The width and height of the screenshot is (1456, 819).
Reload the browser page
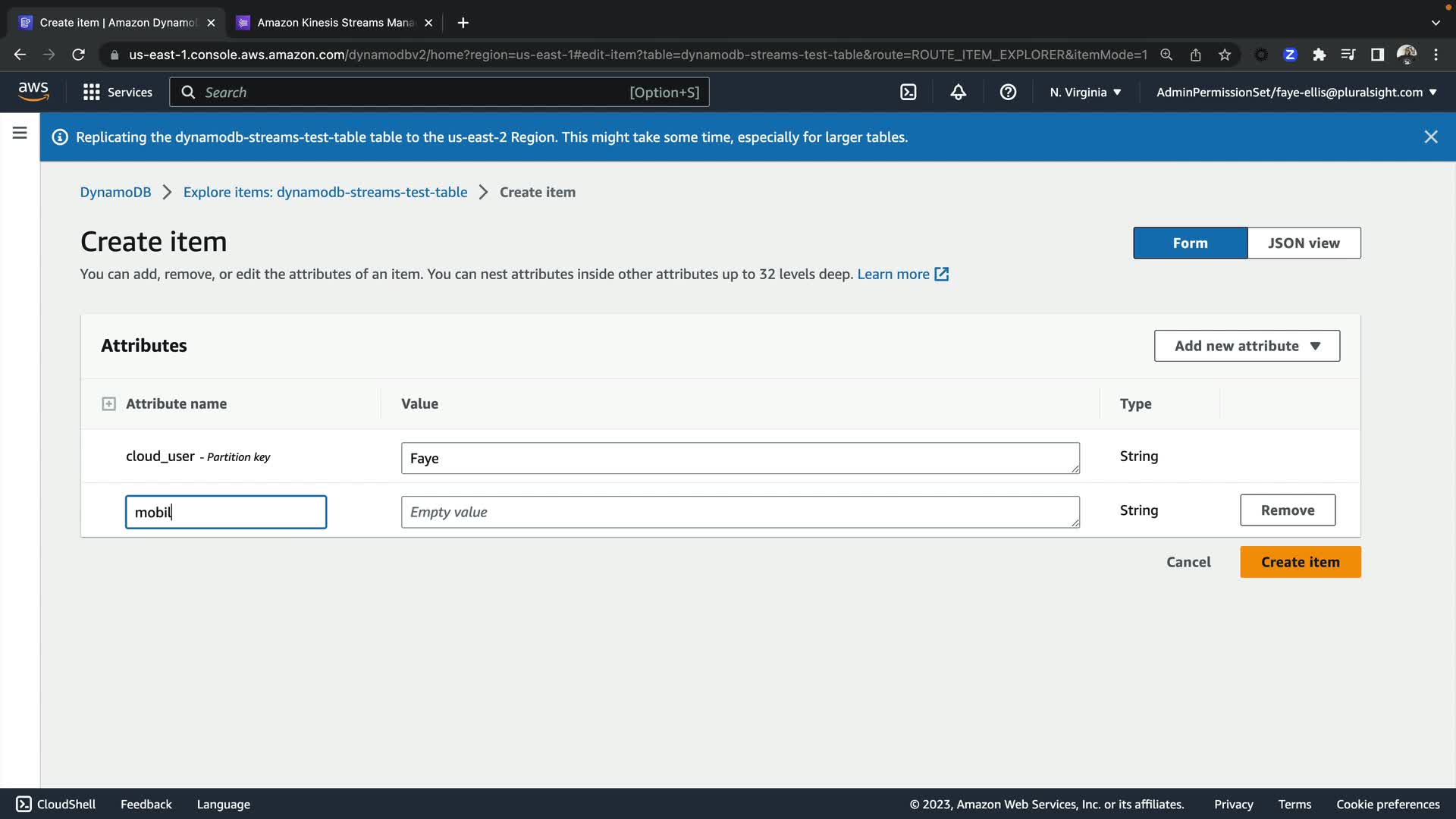pyautogui.click(x=78, y=55)
